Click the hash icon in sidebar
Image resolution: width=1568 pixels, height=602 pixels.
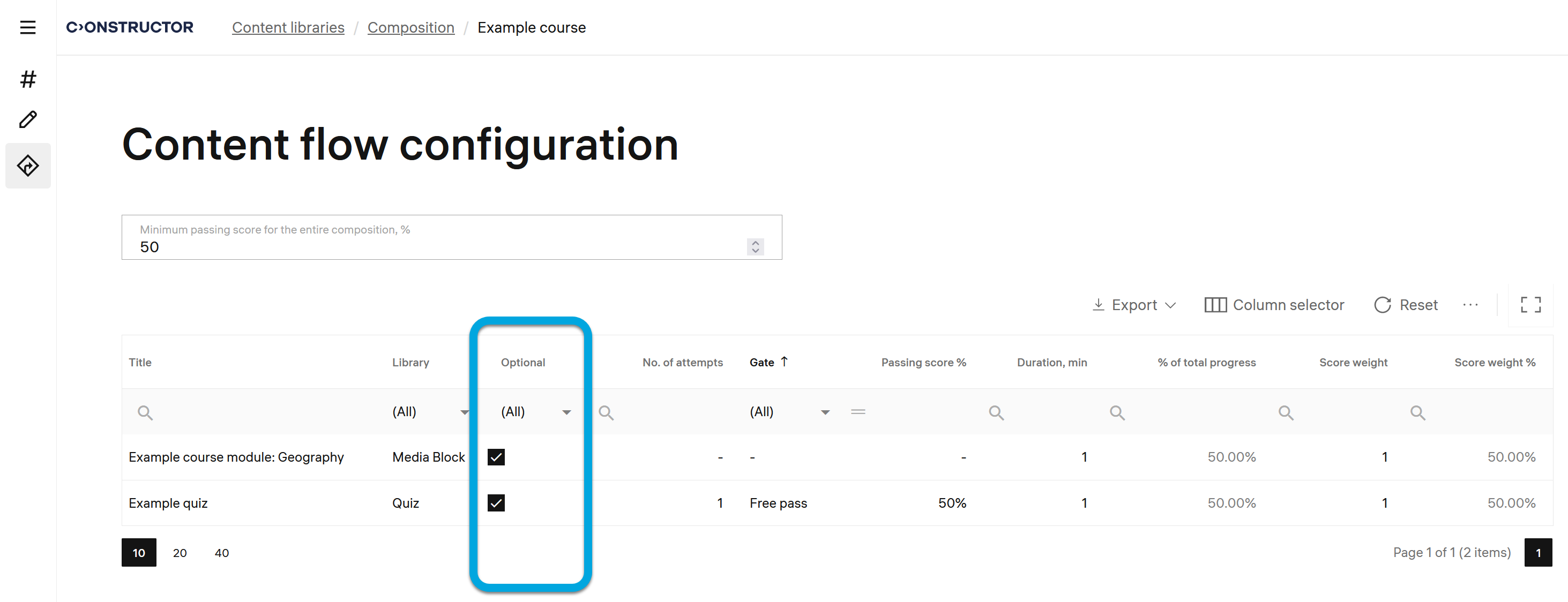coord(28,79)
